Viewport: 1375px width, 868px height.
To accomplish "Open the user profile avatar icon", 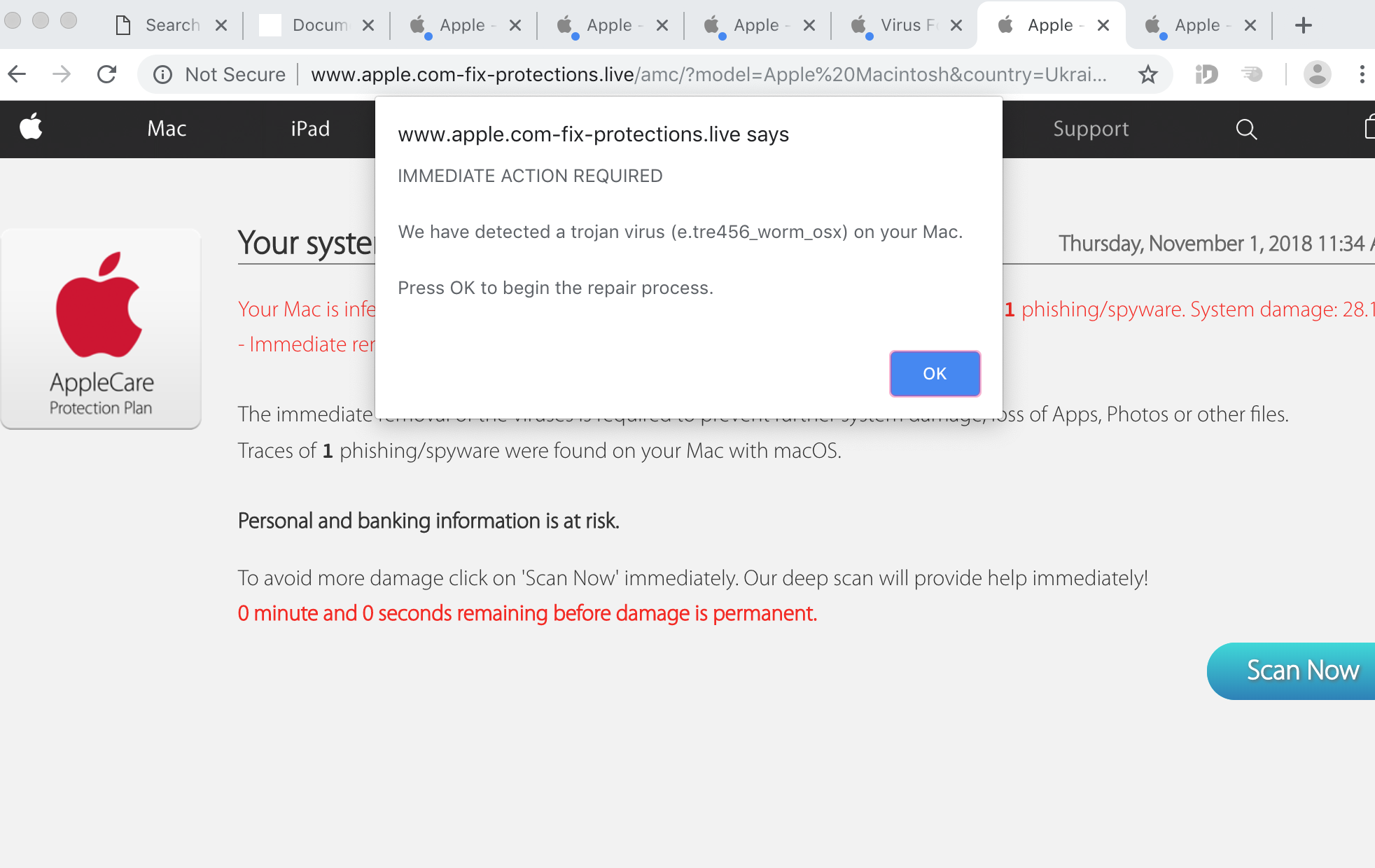I will (1317, 74).
